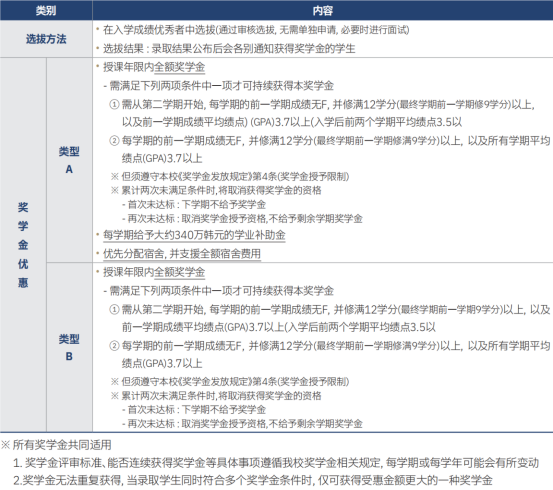
Task: Click footnote '2.奖学金无法重复获得'
Action: coord(253,480)
